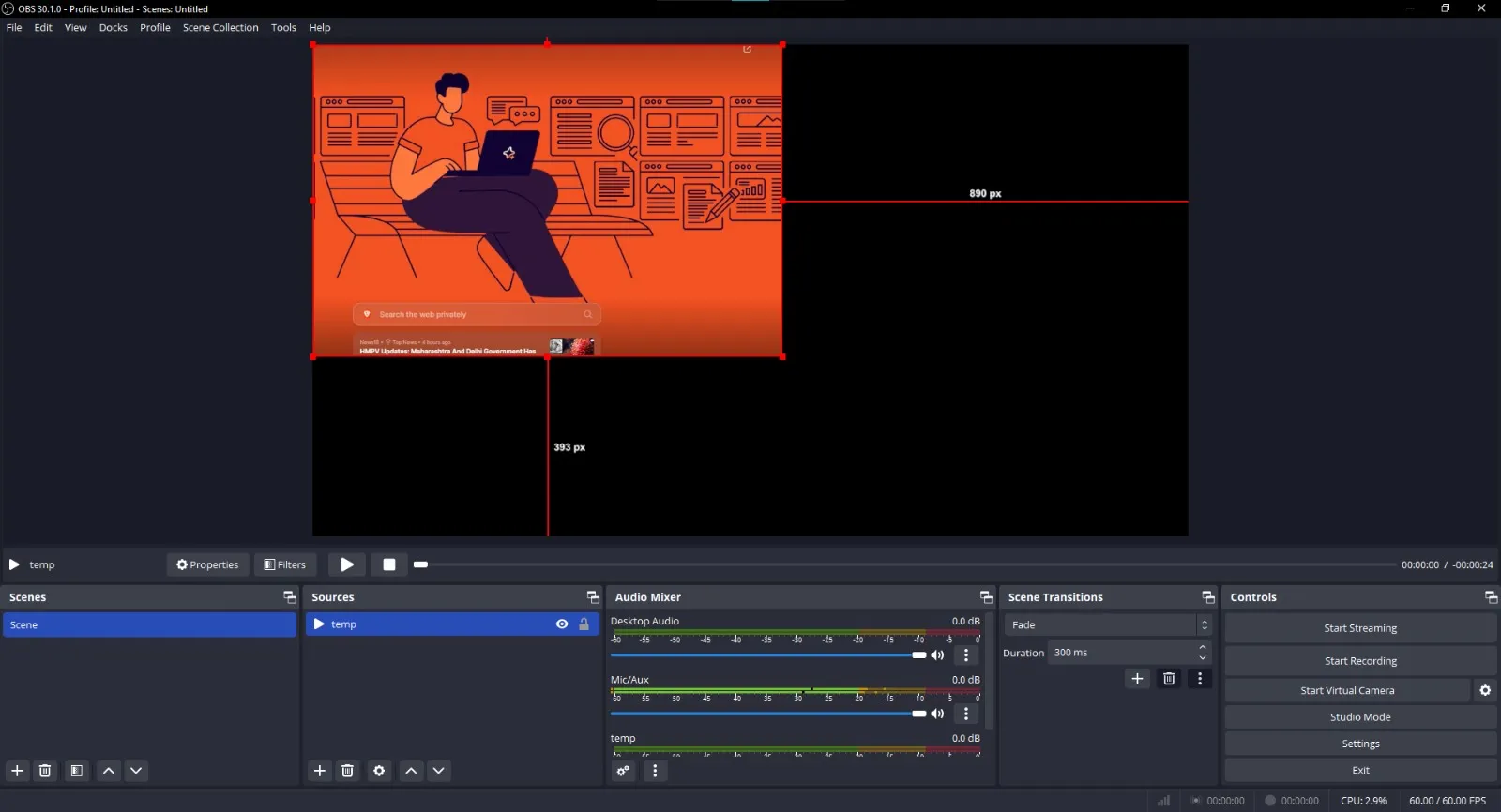Click Start Virtual Camera button
This screenshot has width=1501, height=812.
click(x=1347, y=690)
